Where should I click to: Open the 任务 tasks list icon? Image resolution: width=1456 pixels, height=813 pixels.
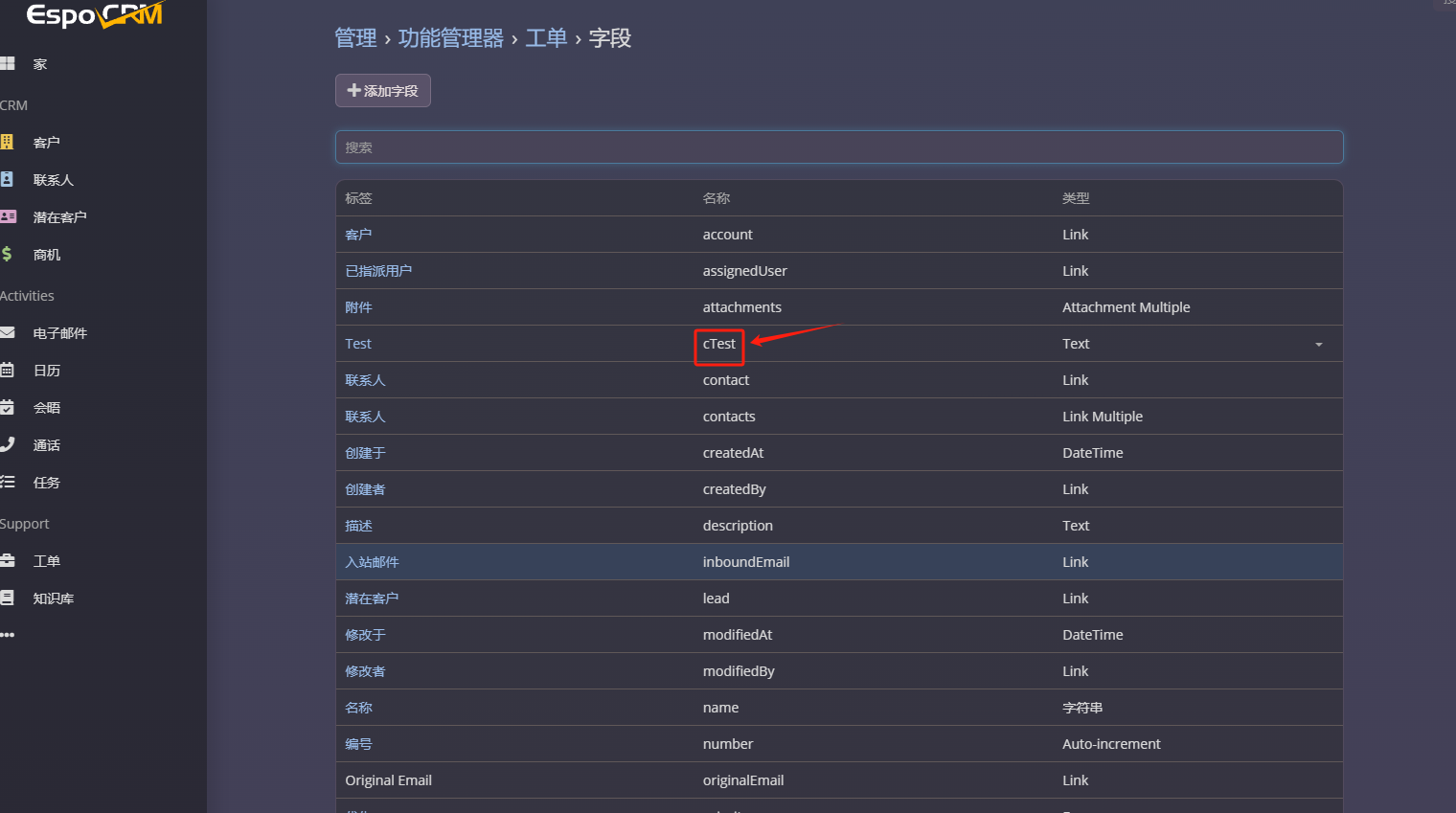(x=8, y=483)
